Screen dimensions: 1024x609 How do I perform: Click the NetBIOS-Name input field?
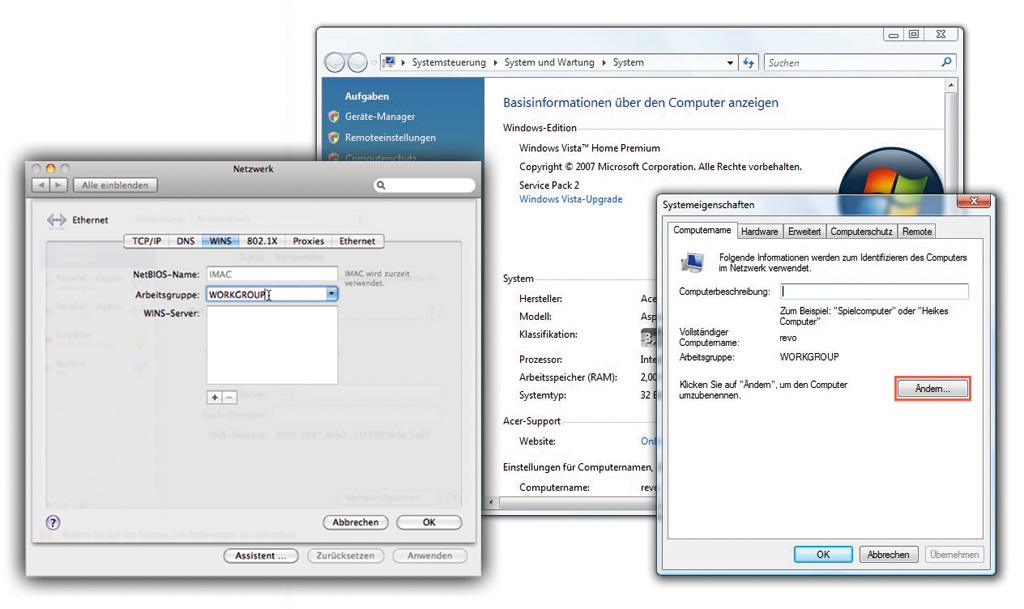coord(272,274)
